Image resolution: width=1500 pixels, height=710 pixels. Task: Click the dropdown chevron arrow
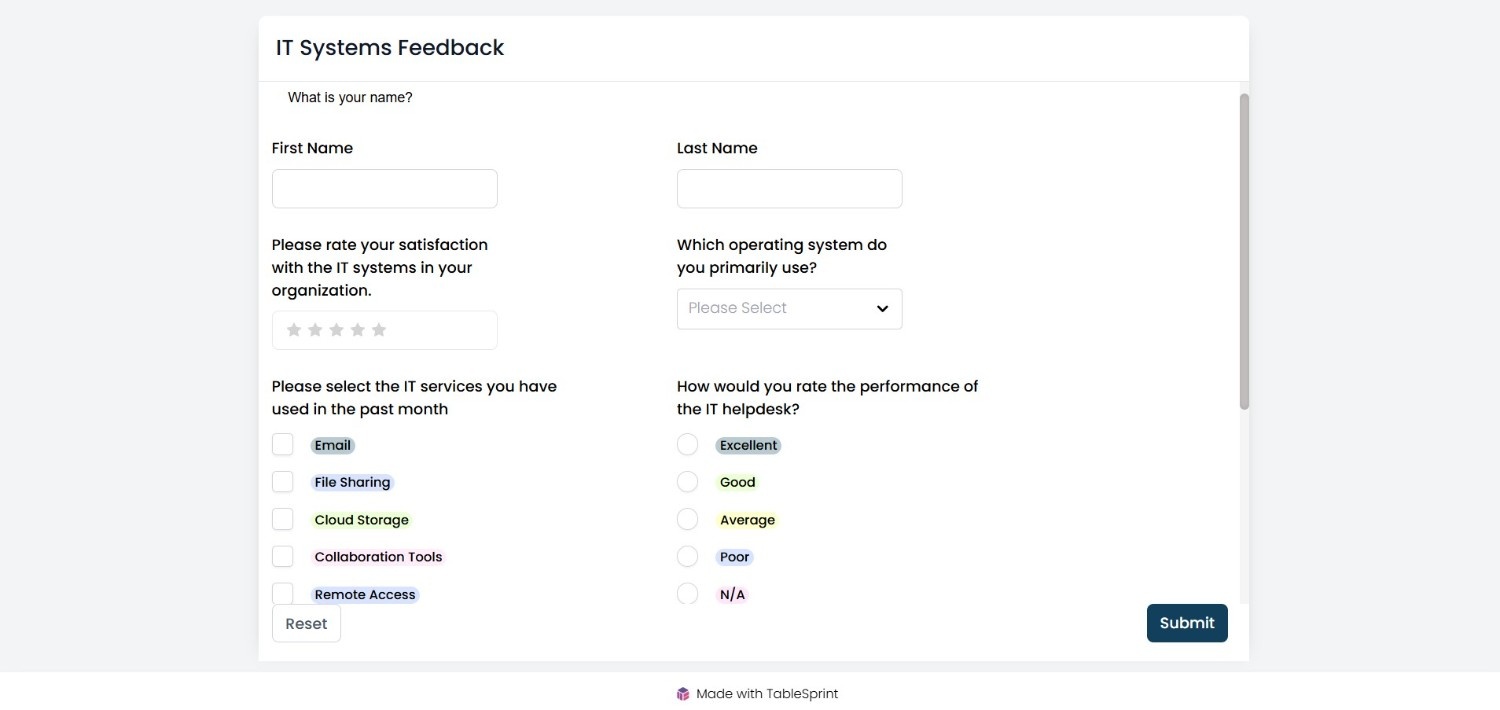(882, 309)
